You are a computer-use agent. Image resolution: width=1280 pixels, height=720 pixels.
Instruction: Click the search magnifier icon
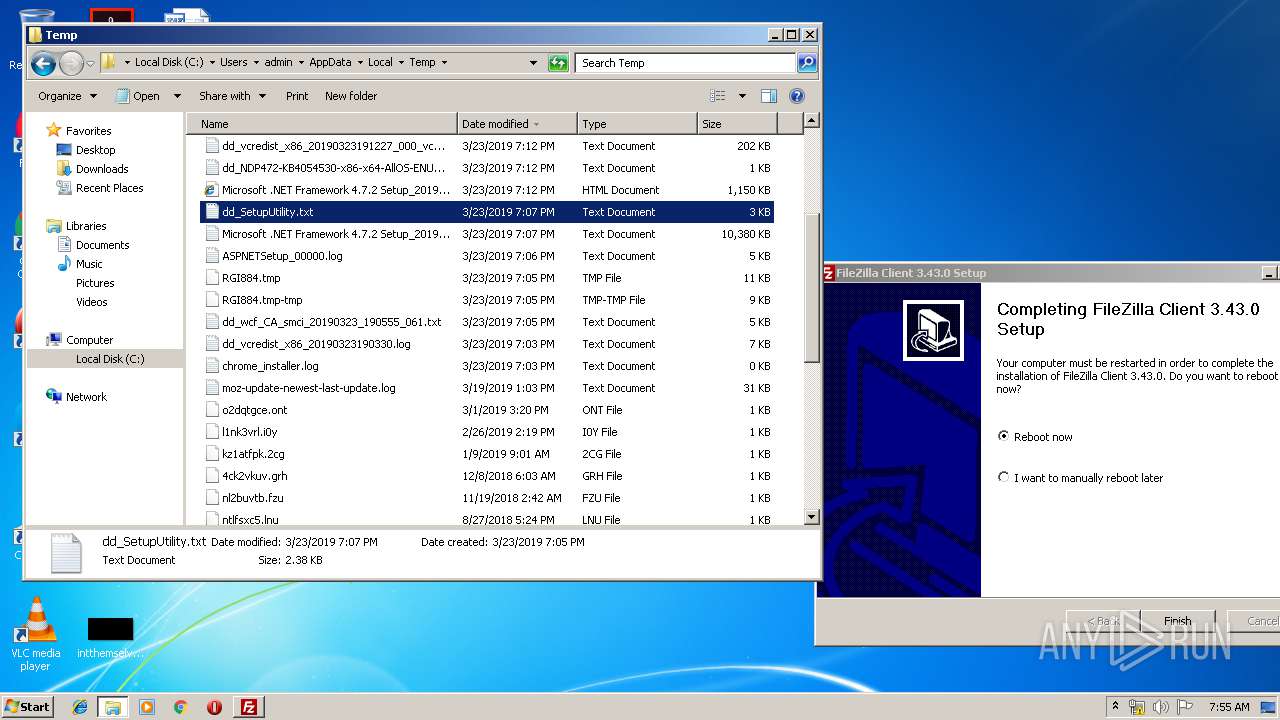coord(806,63)
